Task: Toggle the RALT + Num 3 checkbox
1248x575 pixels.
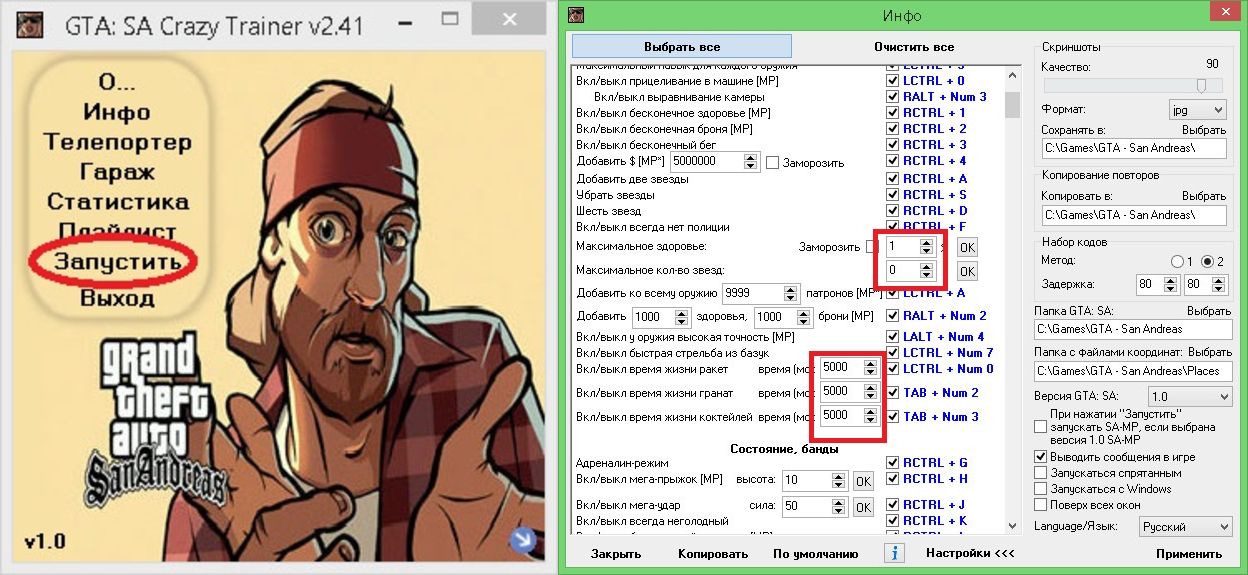Action: tap(892, 97)
